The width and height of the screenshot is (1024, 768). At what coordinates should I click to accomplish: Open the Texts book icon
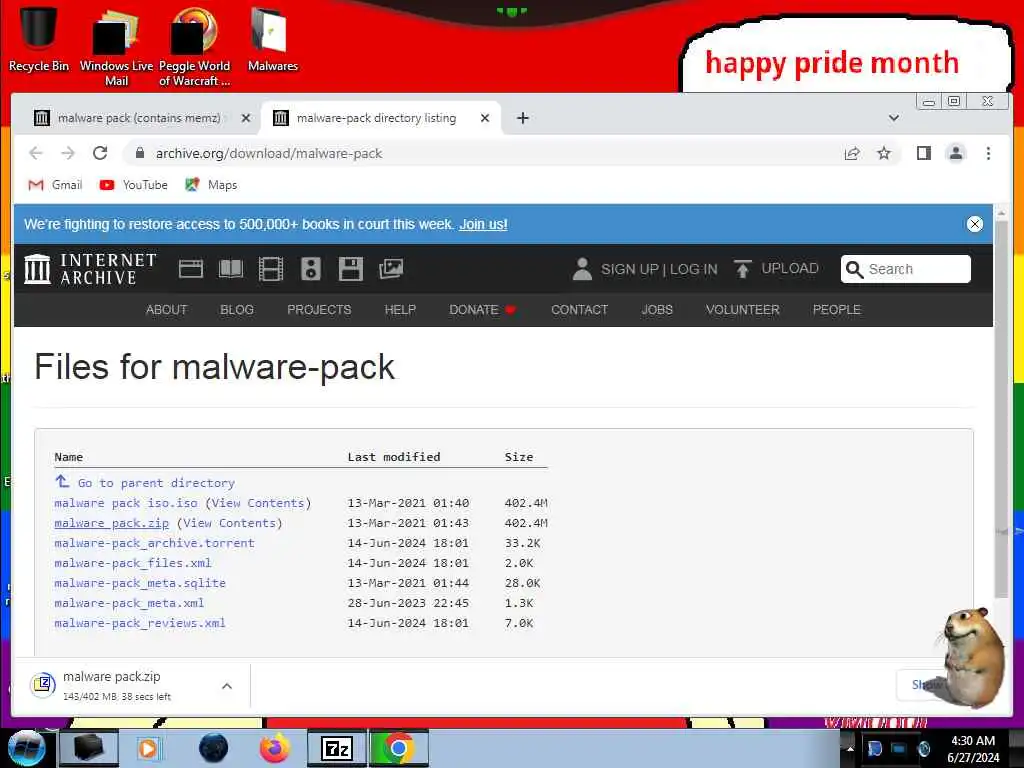coord(231,269)
